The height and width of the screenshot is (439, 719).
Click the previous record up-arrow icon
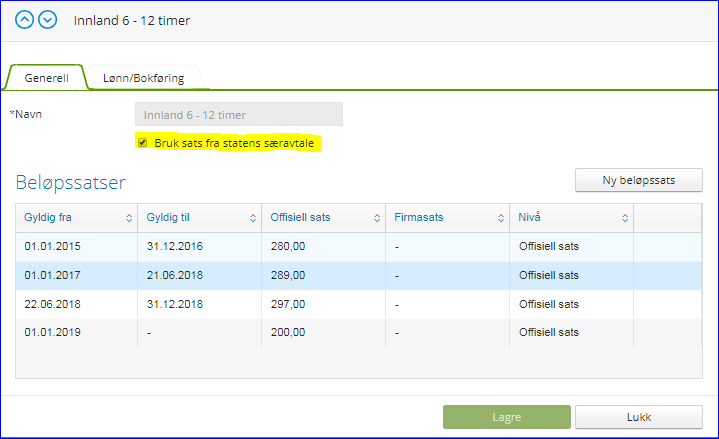(25, 20)
